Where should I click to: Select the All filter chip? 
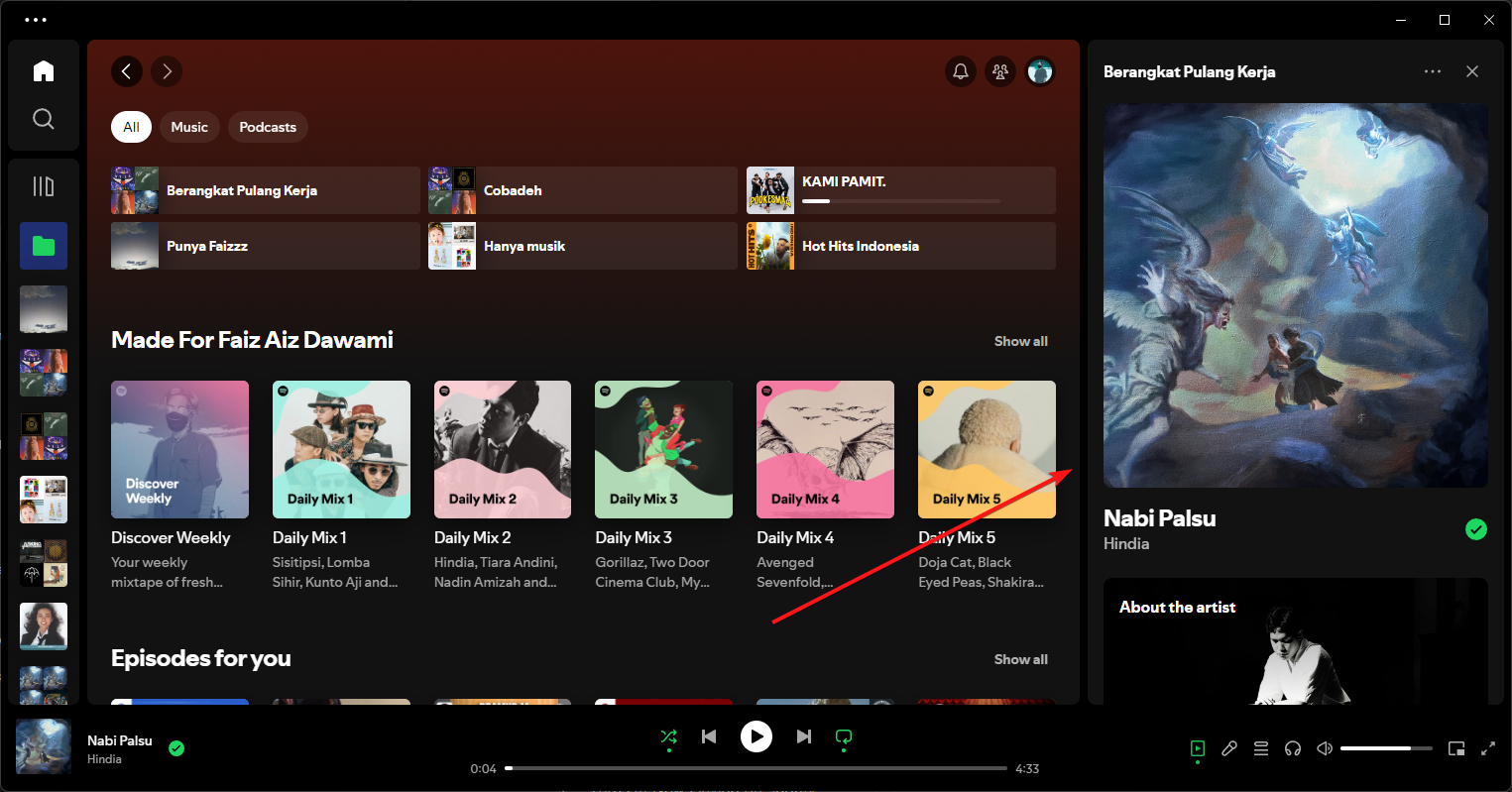[131, 127]
